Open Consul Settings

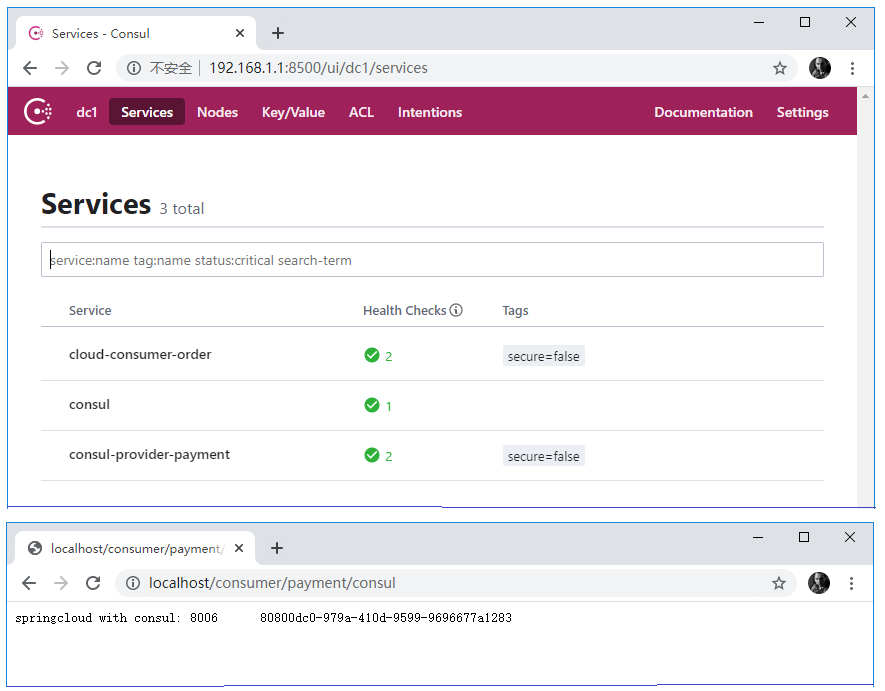pos(802,112)
